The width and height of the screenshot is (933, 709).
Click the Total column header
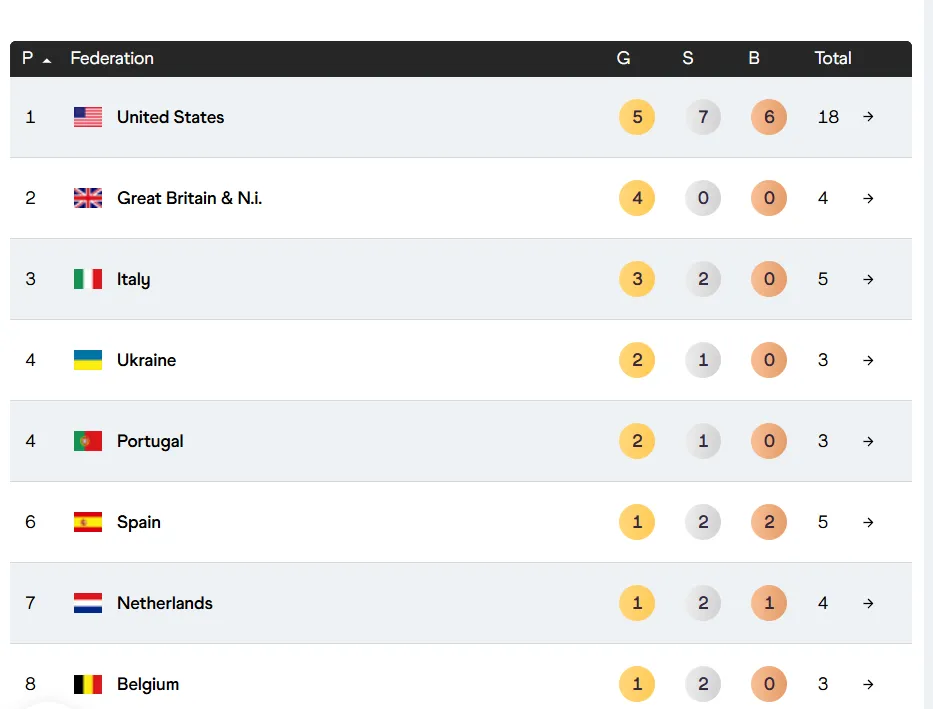tap(832, 59)
